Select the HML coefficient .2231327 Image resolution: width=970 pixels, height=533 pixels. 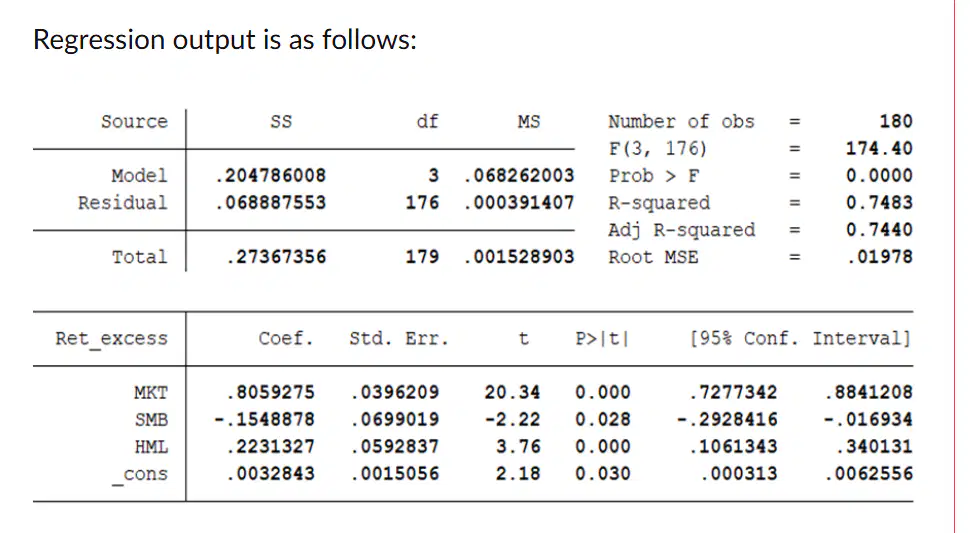coord(271,446)
